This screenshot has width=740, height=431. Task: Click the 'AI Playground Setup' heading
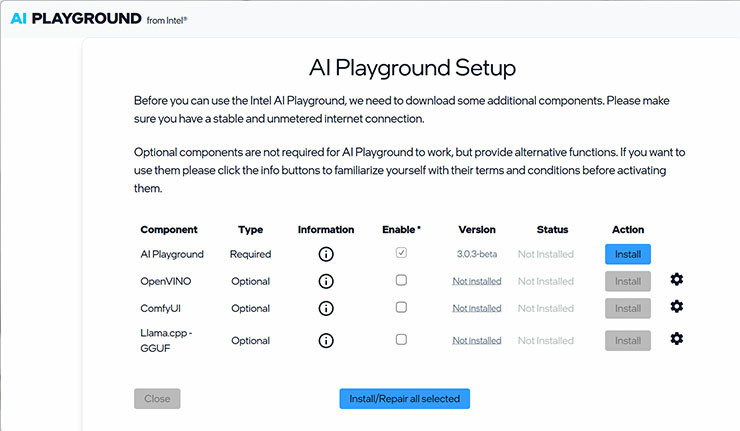412,68
